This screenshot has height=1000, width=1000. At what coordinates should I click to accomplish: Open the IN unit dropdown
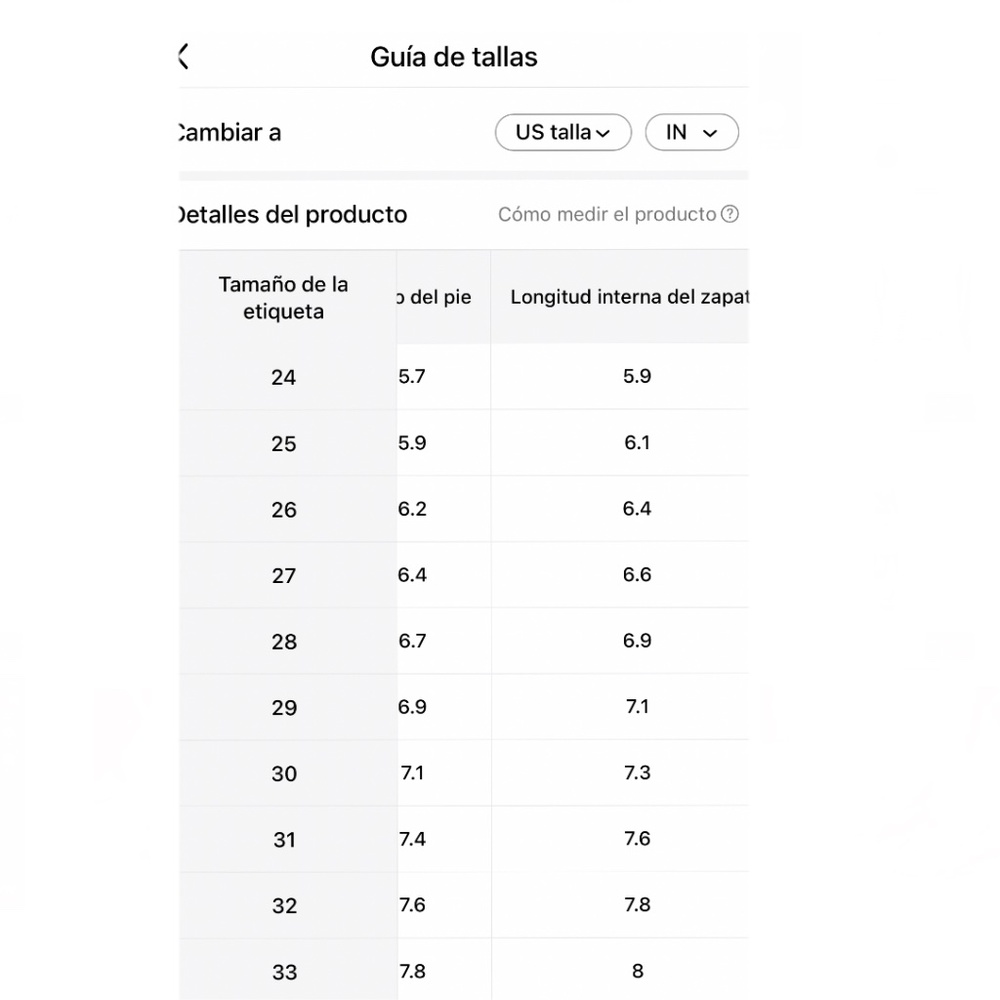(x=692, y=132)
